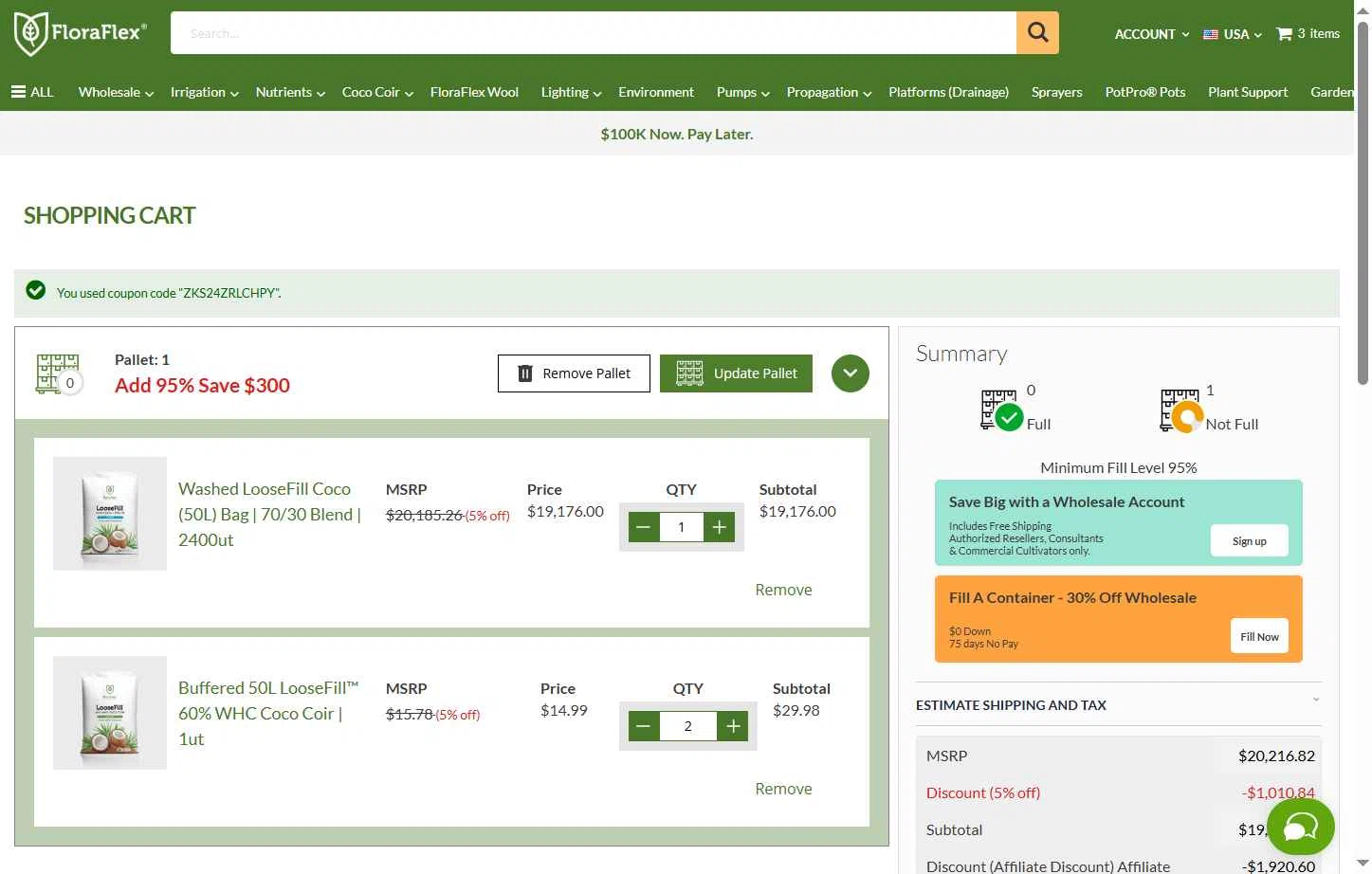Screen dimensions: 1372x874
Task: Open the live chat bubble
Action: [1301, 828]
